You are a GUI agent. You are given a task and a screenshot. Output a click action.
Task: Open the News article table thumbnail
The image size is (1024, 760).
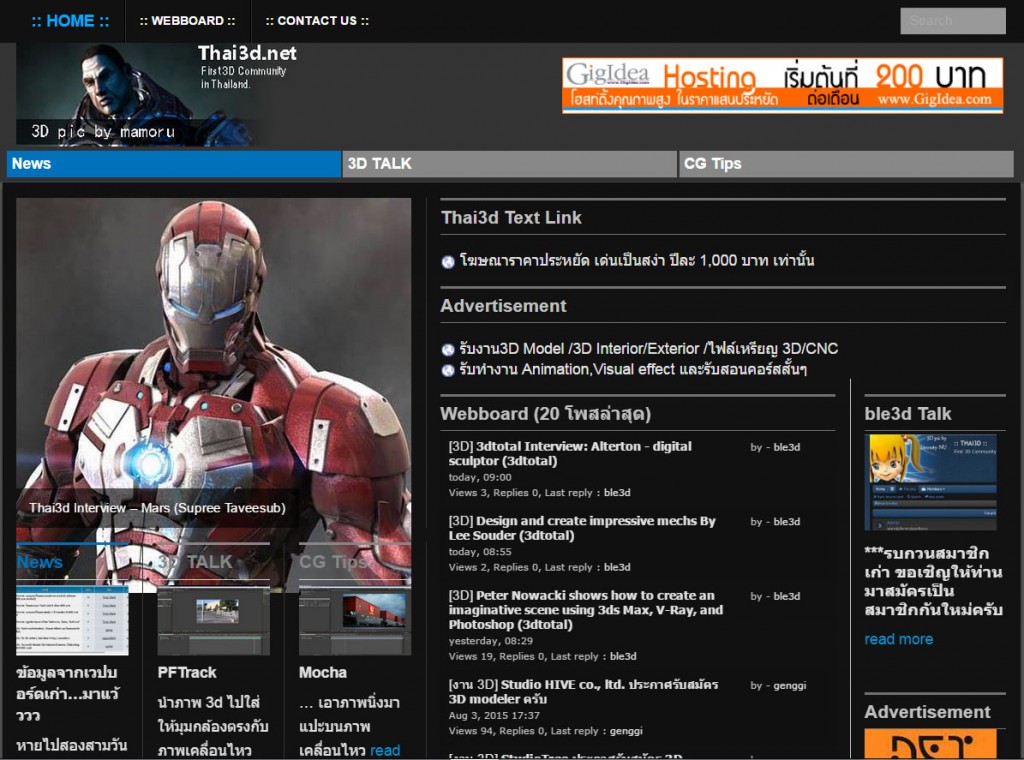pyautogui.click(x=72, y=620)
